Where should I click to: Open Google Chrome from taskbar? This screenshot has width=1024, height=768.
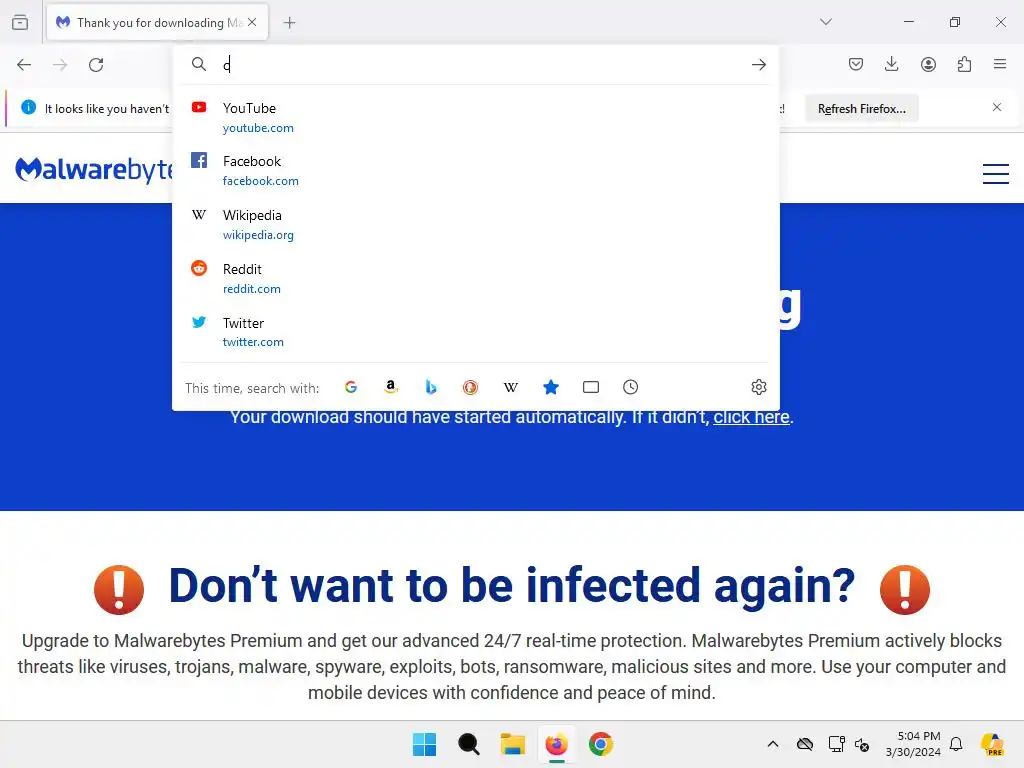pyautogui.click(x=601, y=744)
